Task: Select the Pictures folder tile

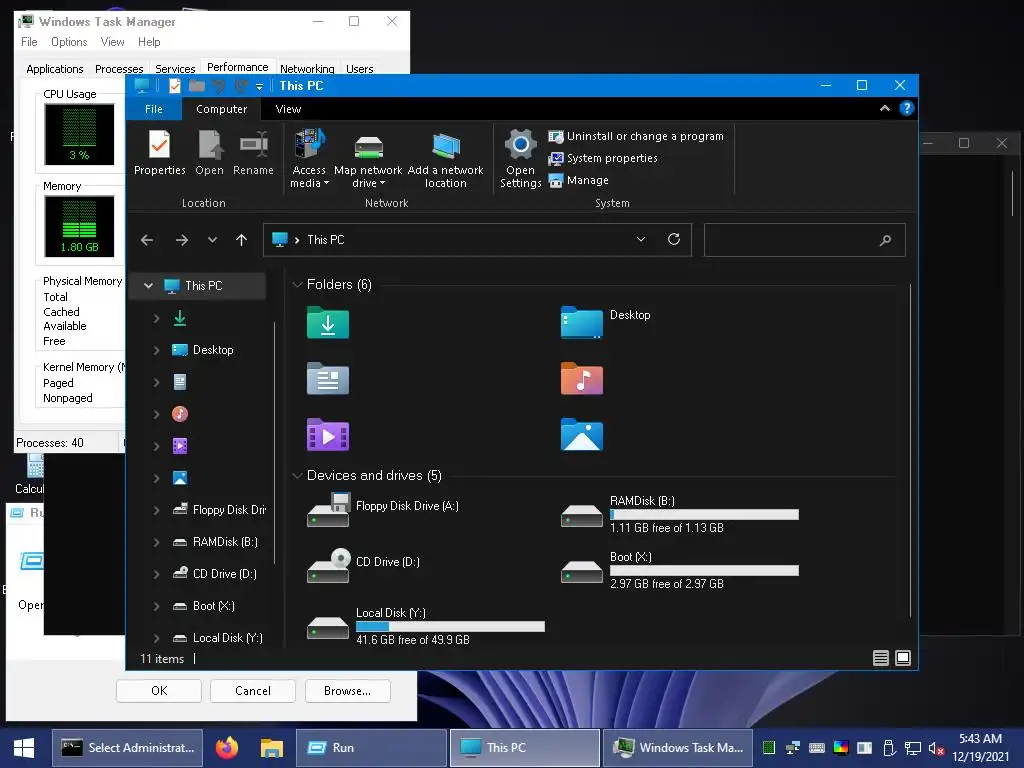Action: pos(582,435)
